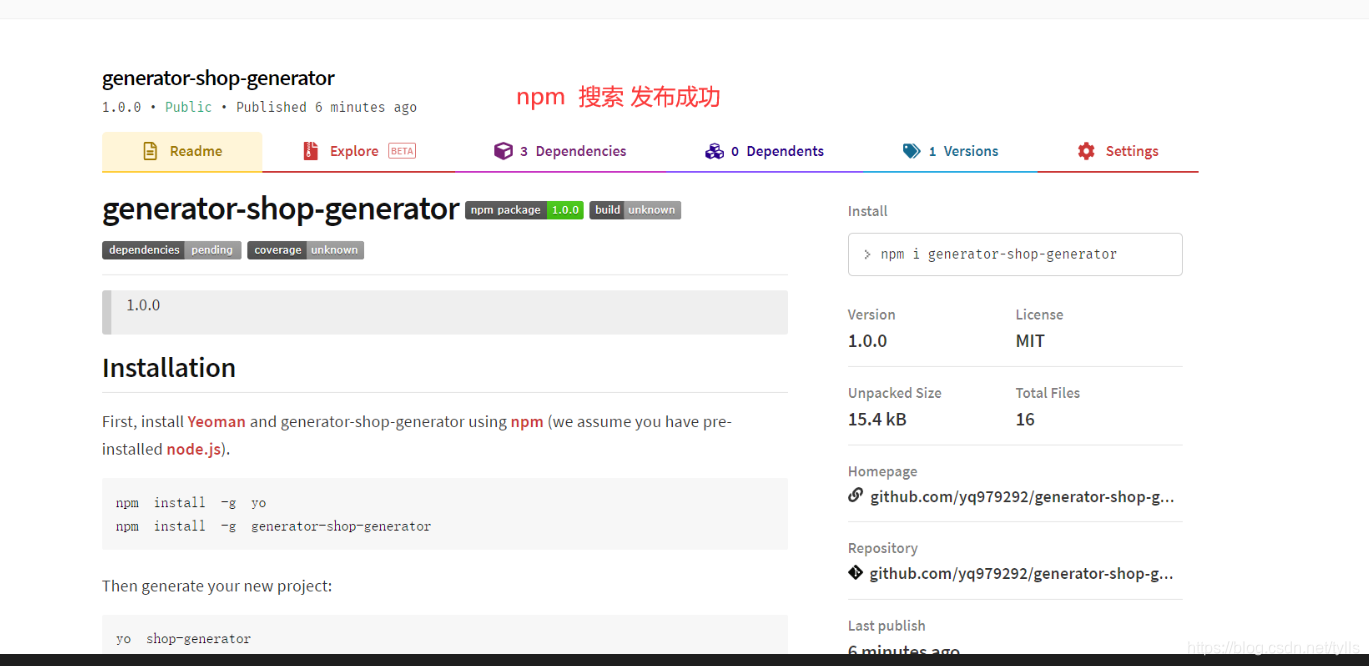
Task: Click the dependencies pending badge
Action: (171, 250)
